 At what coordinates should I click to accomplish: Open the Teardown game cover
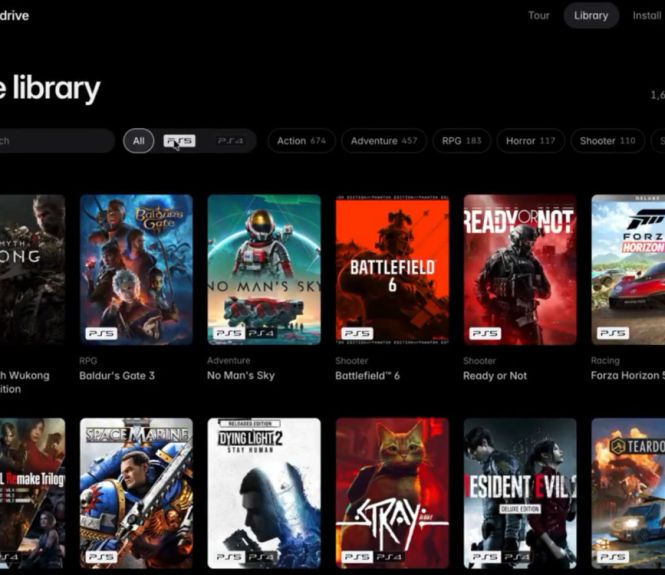pyautogui.click(x=629, y=493)
